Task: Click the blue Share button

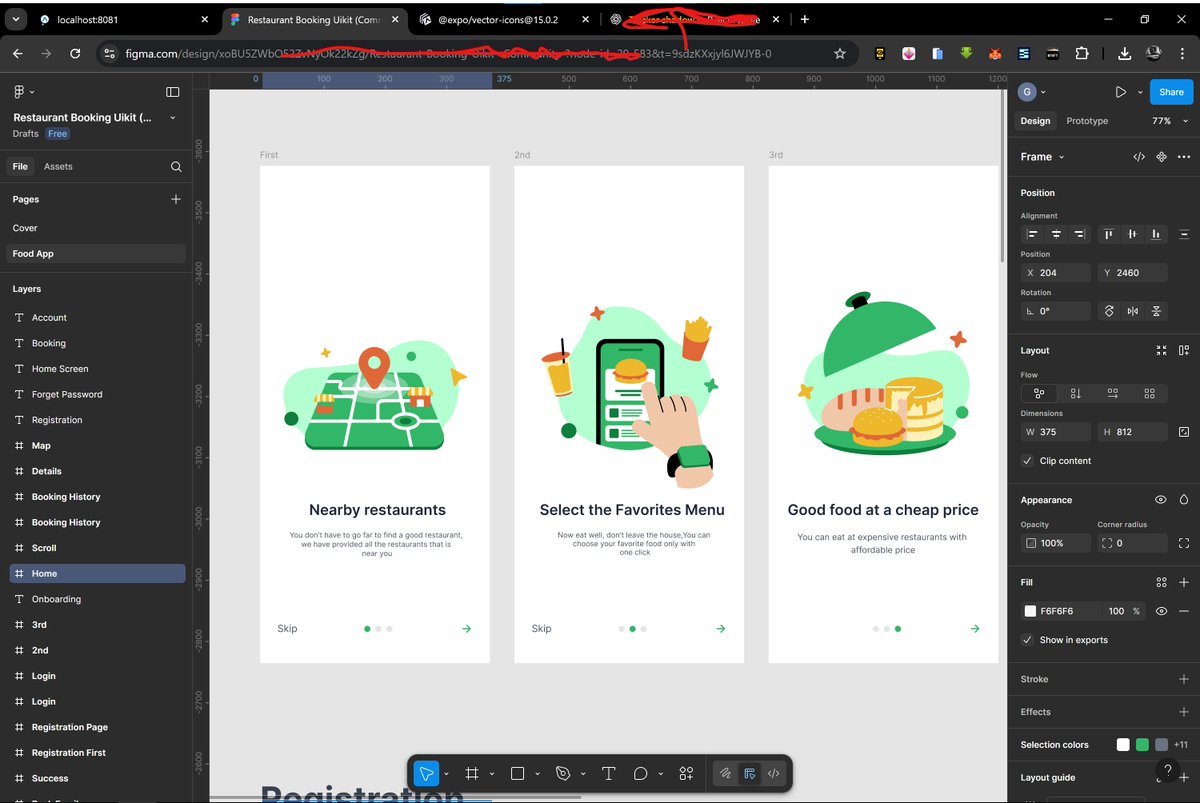Action: pyautogui.click(x=1171, y=91)
